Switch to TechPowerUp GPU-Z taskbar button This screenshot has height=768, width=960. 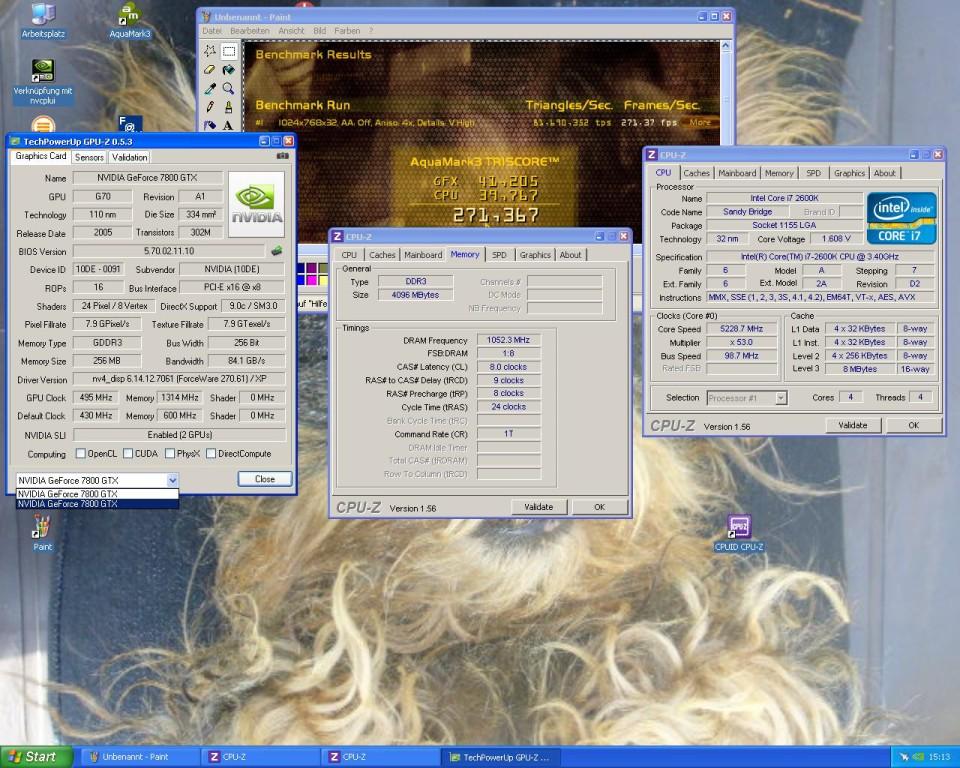[501, 757]
